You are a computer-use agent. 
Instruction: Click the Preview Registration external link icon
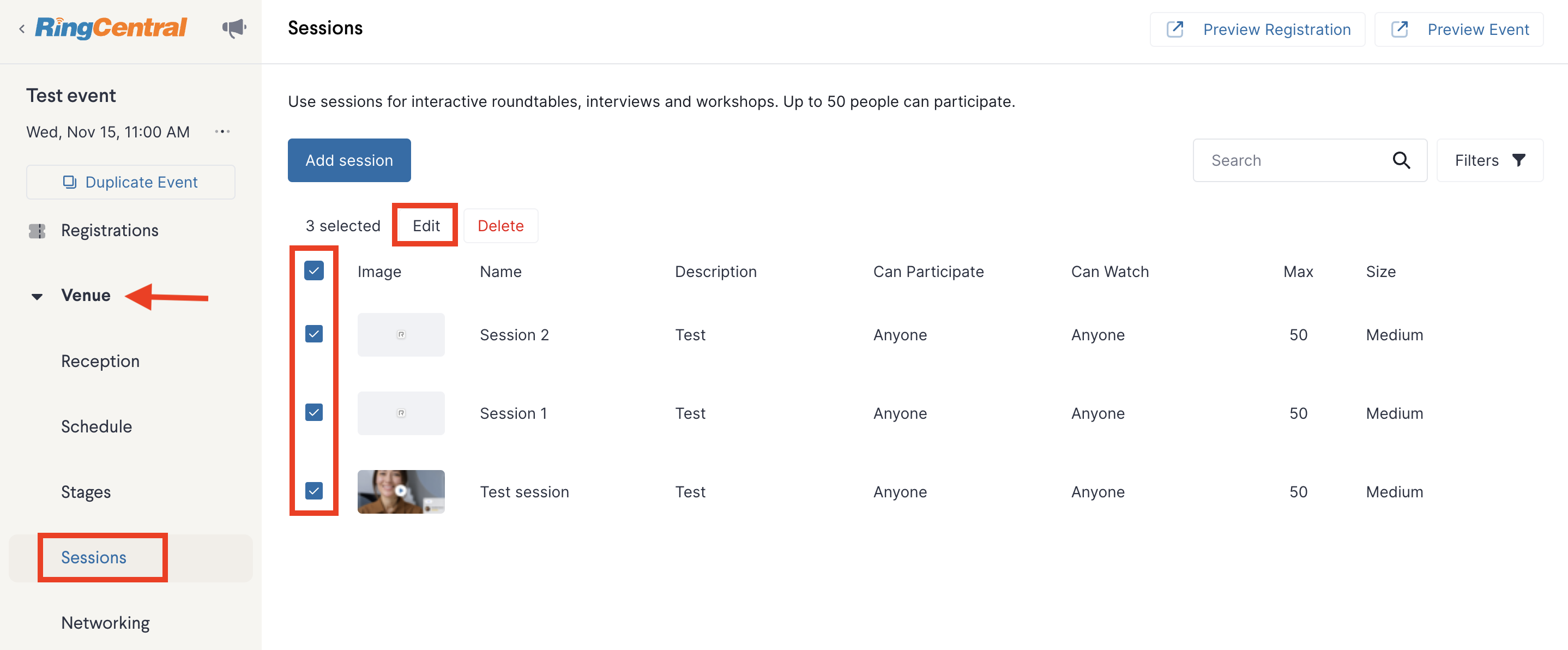tap(1175, 29)
